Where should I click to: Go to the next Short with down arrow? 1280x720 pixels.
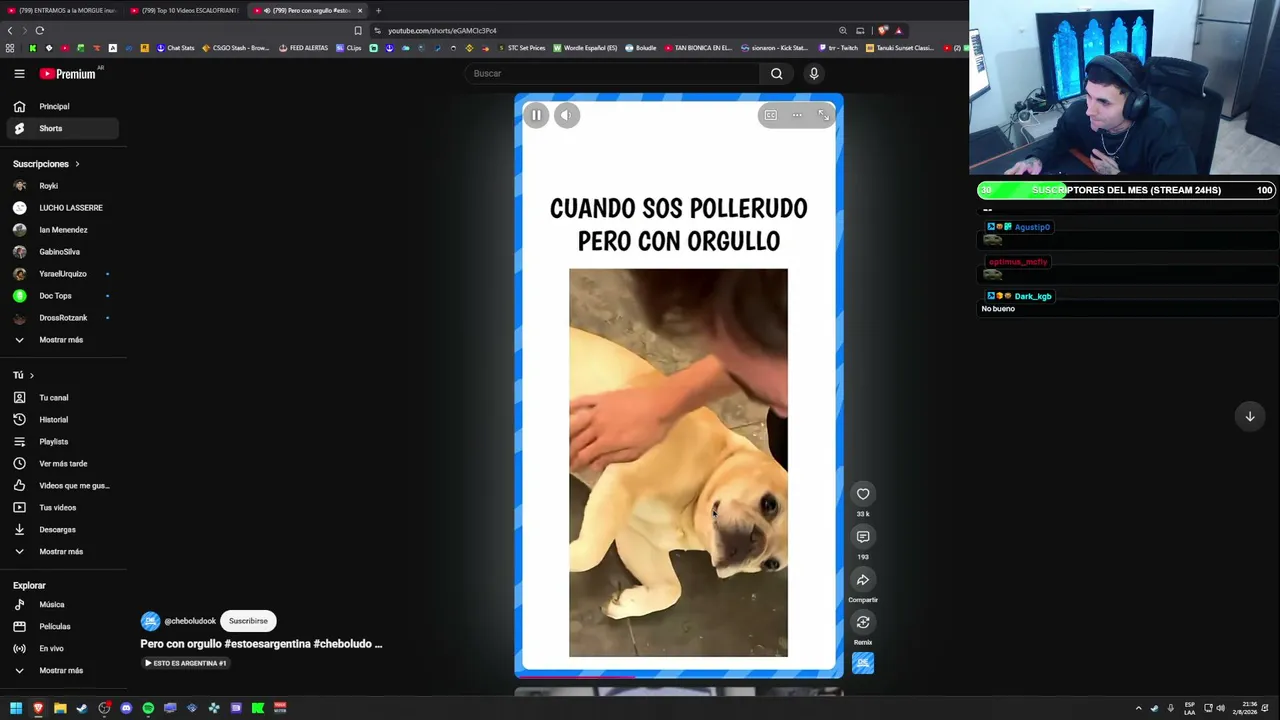1250,416
